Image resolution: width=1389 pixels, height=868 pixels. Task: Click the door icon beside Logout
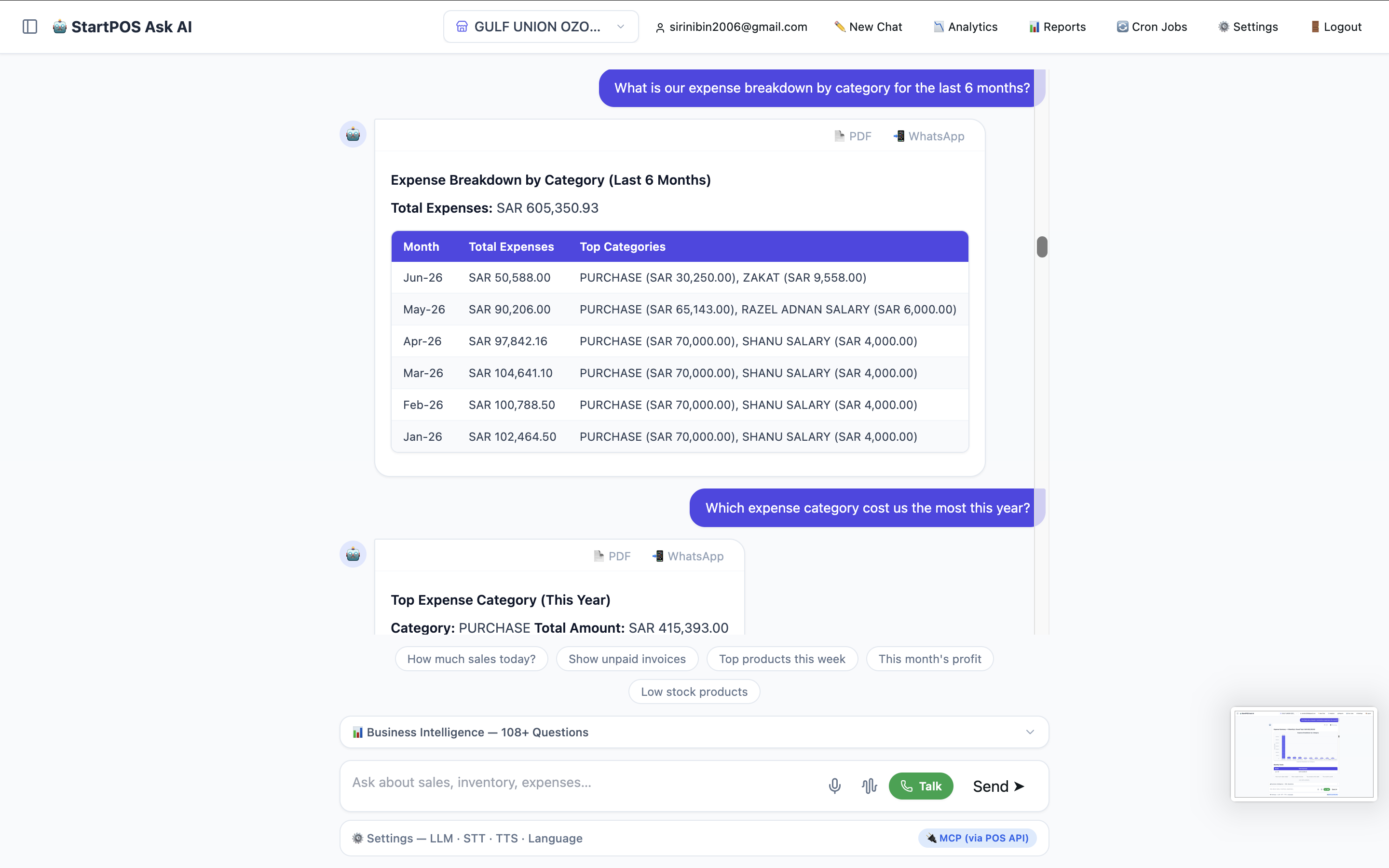coord(1315,27)
